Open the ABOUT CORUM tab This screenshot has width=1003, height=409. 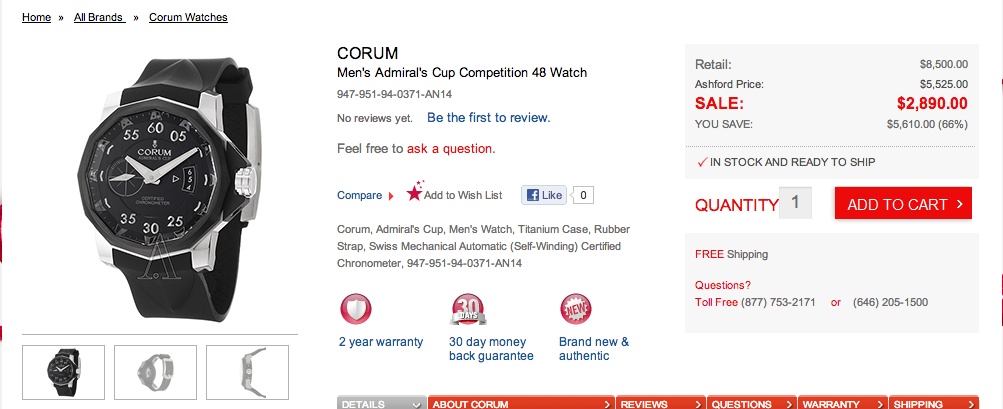point(520,404)
